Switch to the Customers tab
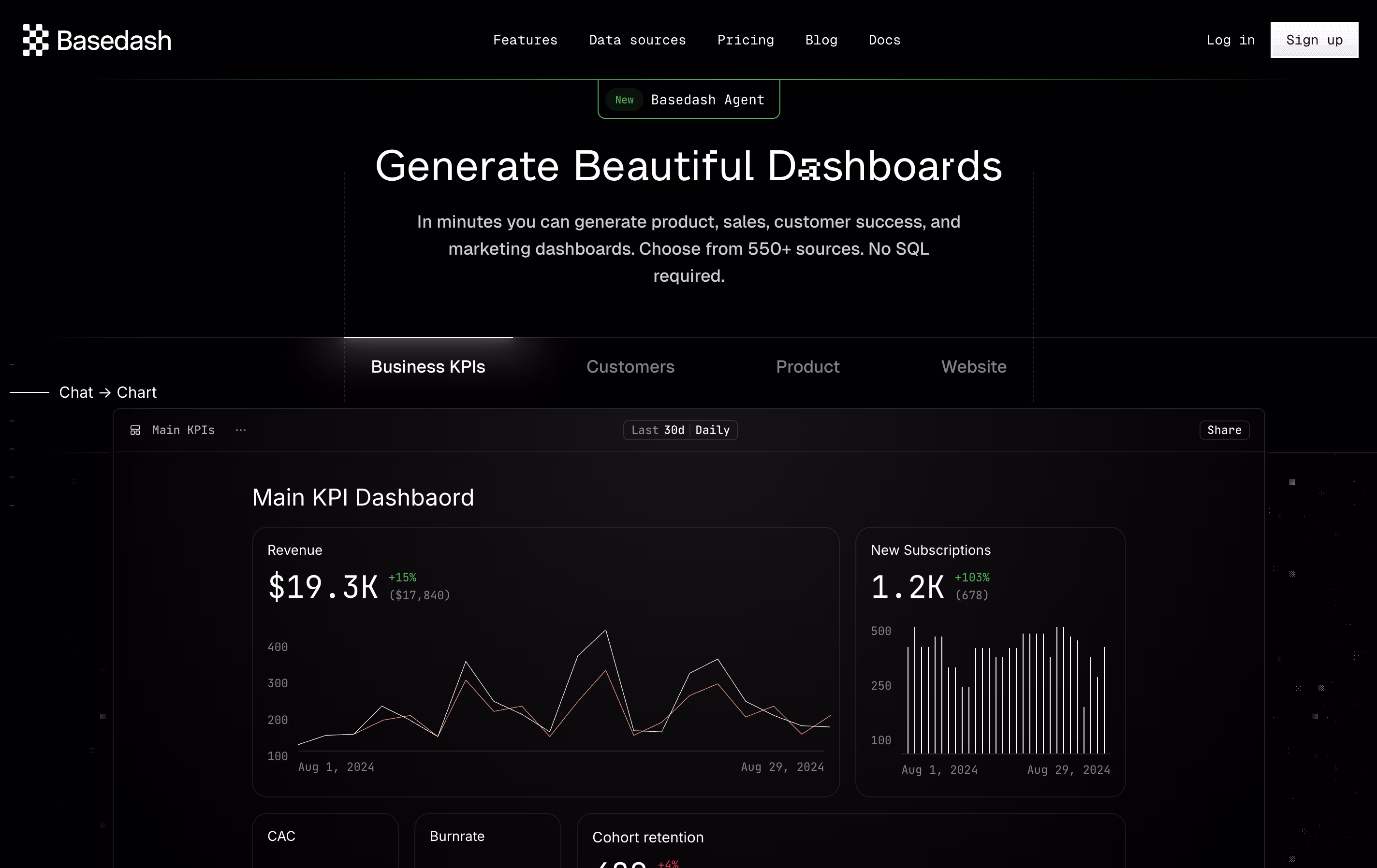Screen dimensions: 1377x868 [630, 366]
